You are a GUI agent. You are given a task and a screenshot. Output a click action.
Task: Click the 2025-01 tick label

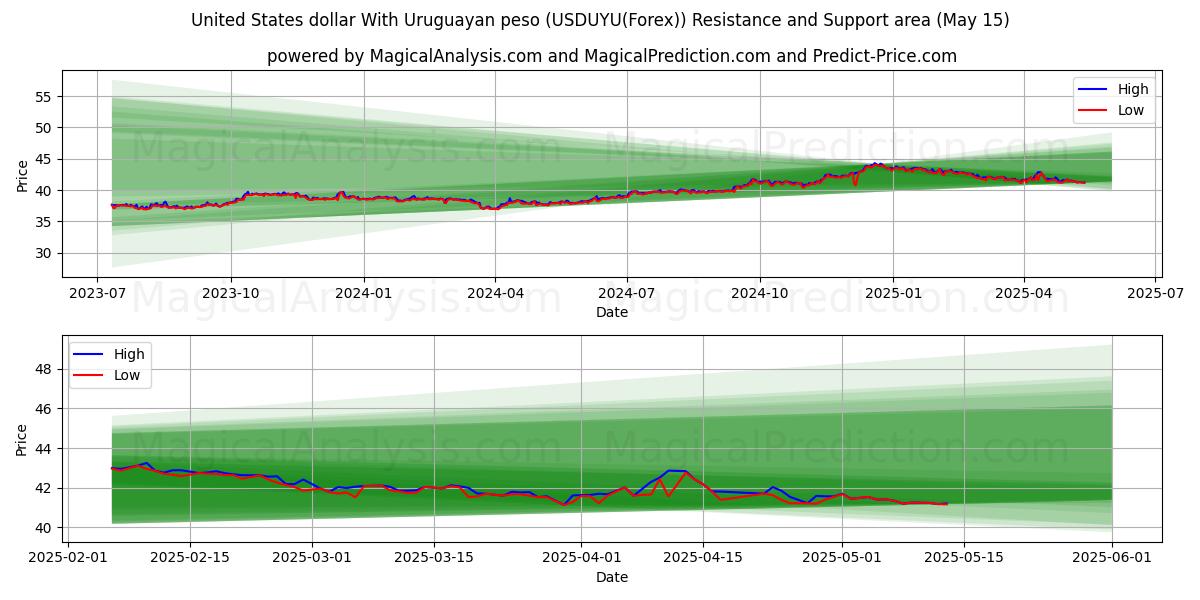point(893,294)
